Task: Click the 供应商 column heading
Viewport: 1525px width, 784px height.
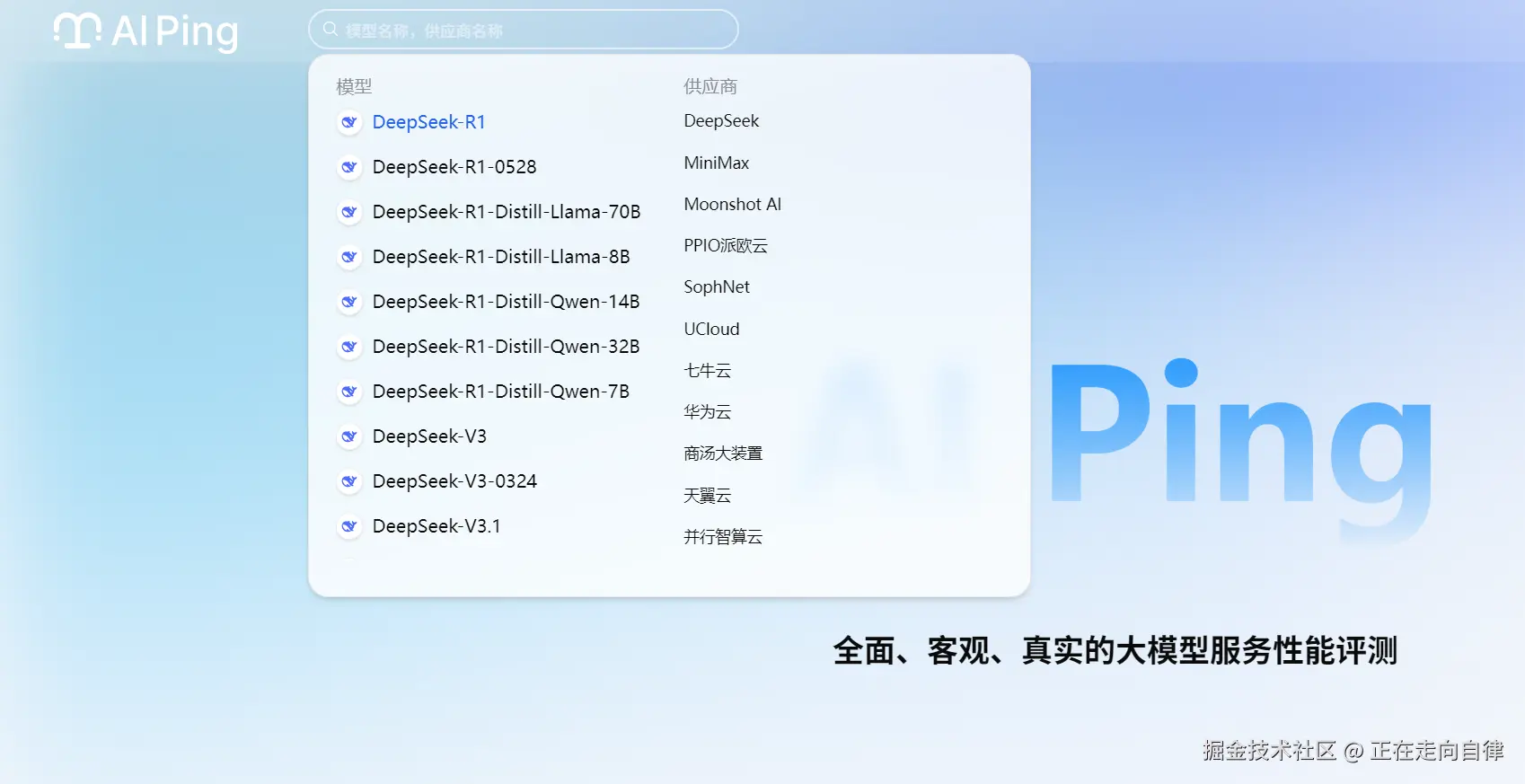Action: tap(710, 86)
